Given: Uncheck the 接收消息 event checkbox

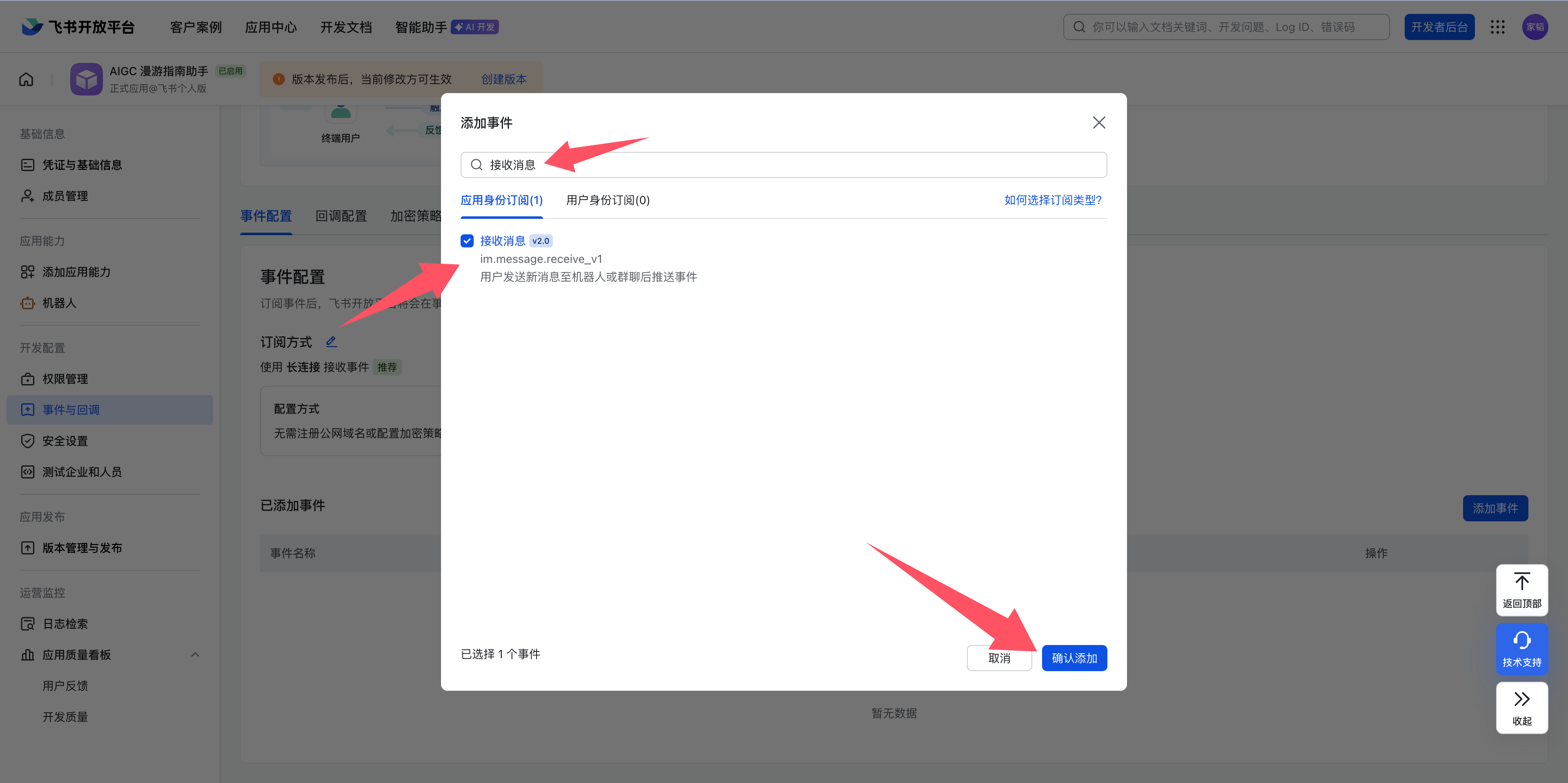Looking at the screenshot, I should pos(467,241).
